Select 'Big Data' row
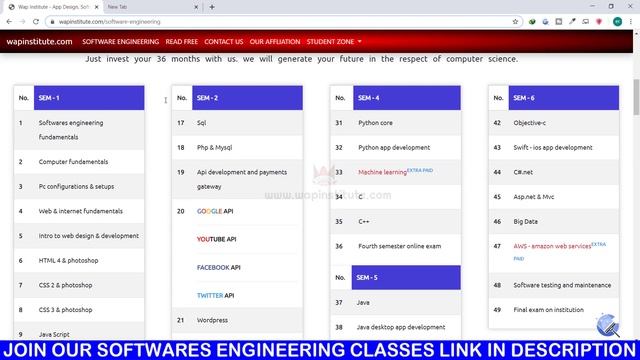640x360 pixels. pyautogui.click(x=554, y=222)
